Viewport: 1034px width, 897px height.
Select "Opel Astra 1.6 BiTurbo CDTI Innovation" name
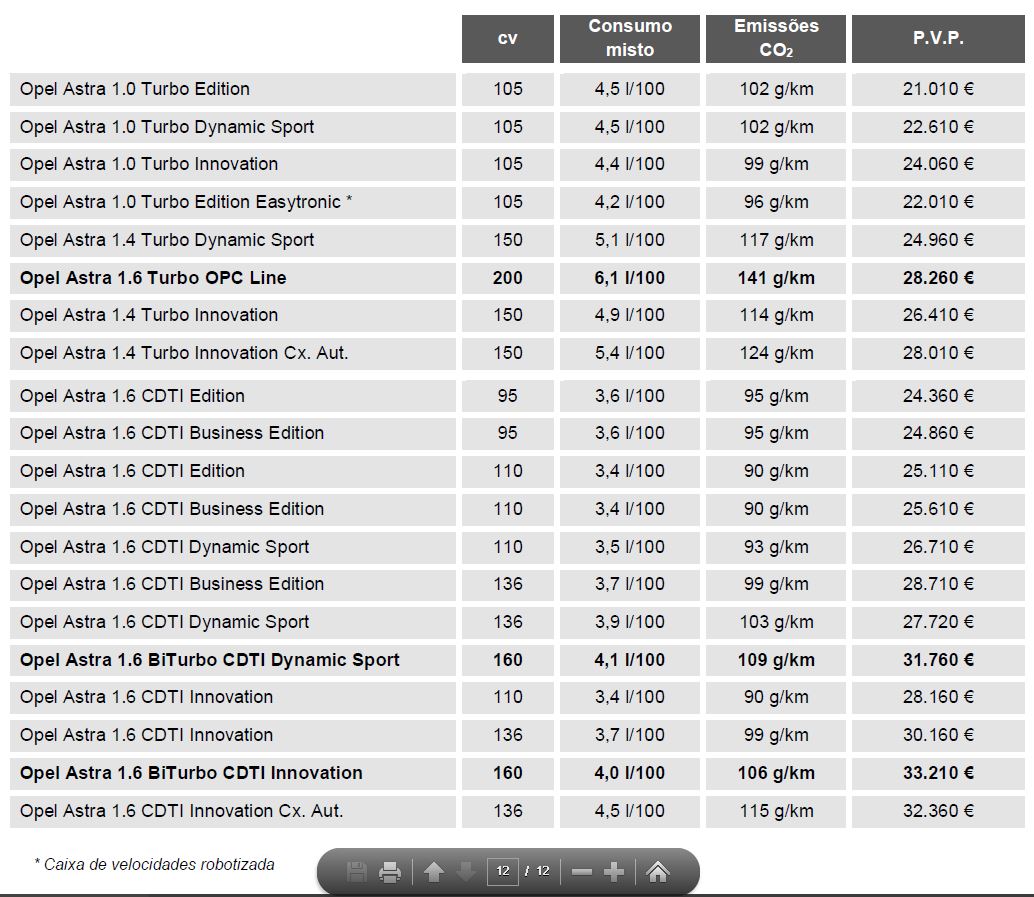(191, 773)
